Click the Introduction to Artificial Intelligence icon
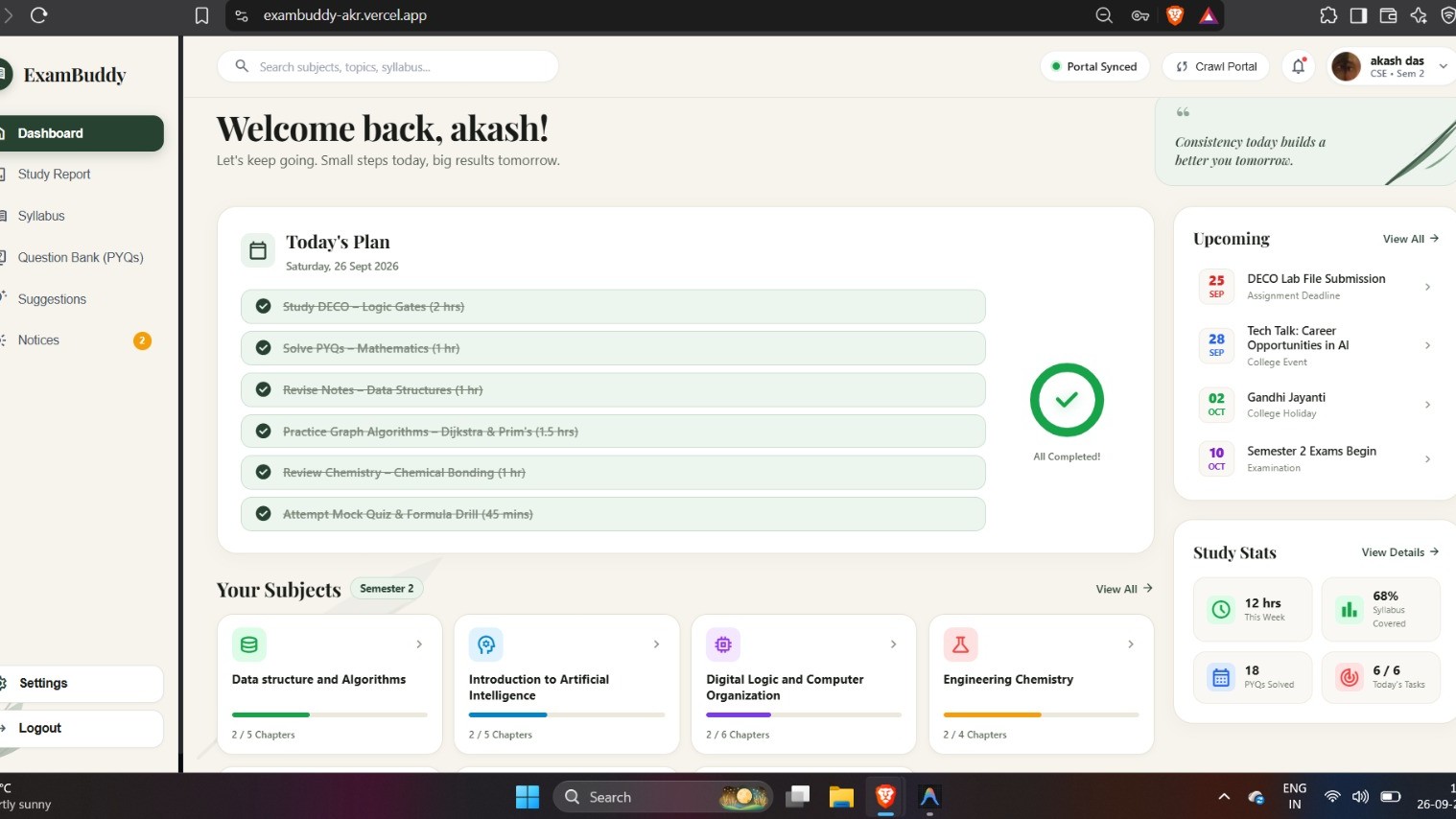Viewport: 1456px width, 819px height. [x=486, y=644]
